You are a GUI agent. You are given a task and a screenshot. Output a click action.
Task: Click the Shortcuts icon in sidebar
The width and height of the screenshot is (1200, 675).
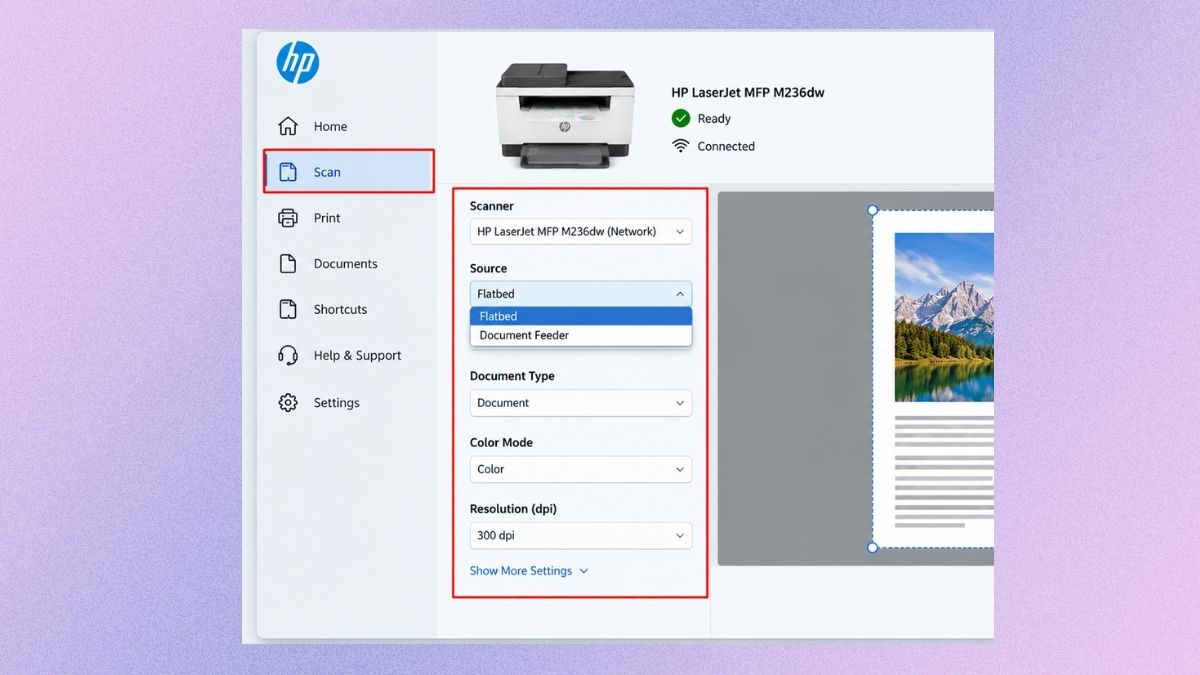(x=288, y=309)
